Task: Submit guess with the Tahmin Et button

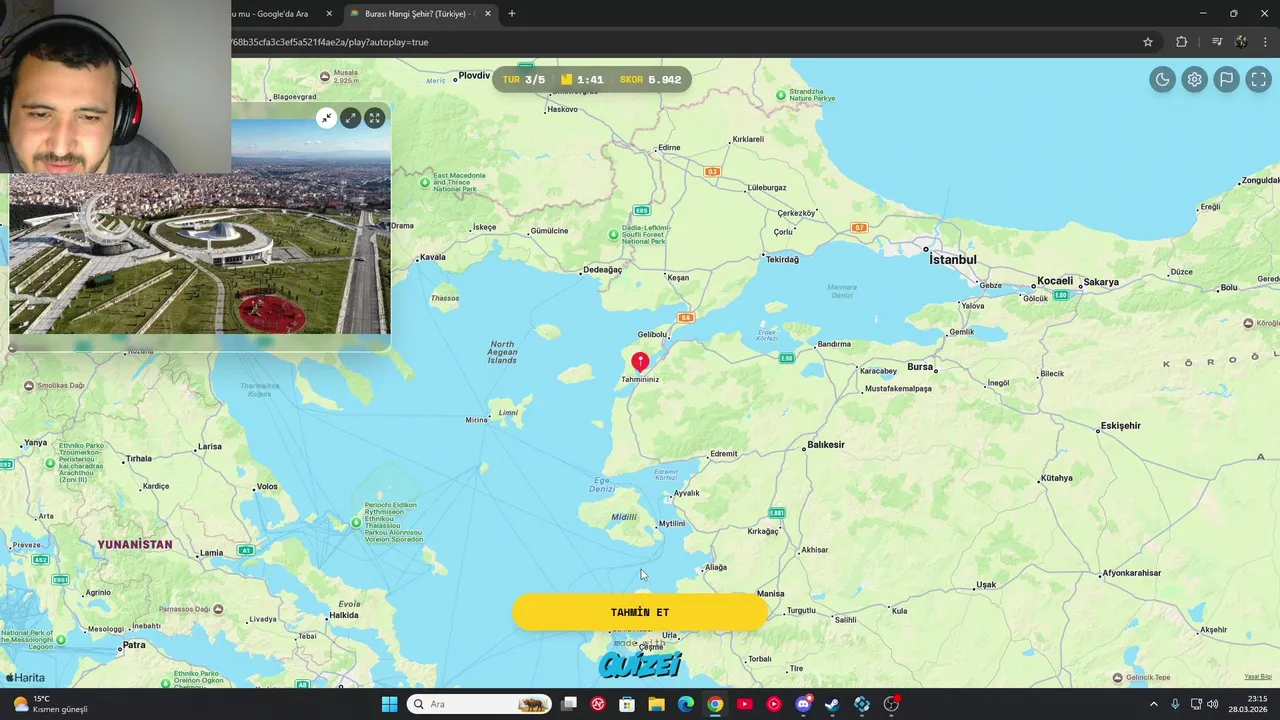Action: (x=640, y=612)
